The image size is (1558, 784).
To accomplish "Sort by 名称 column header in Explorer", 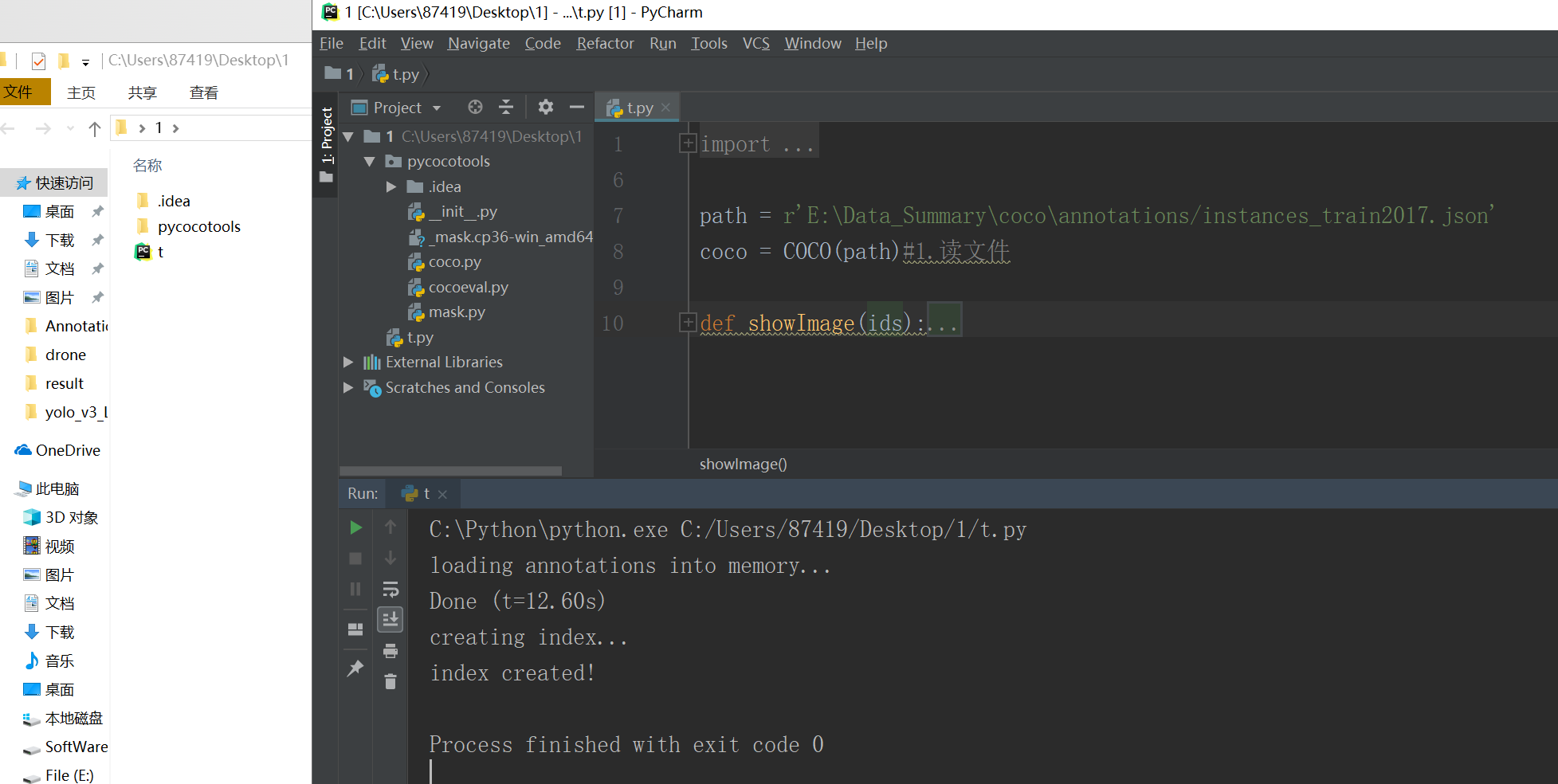I will tap(147, 166).
